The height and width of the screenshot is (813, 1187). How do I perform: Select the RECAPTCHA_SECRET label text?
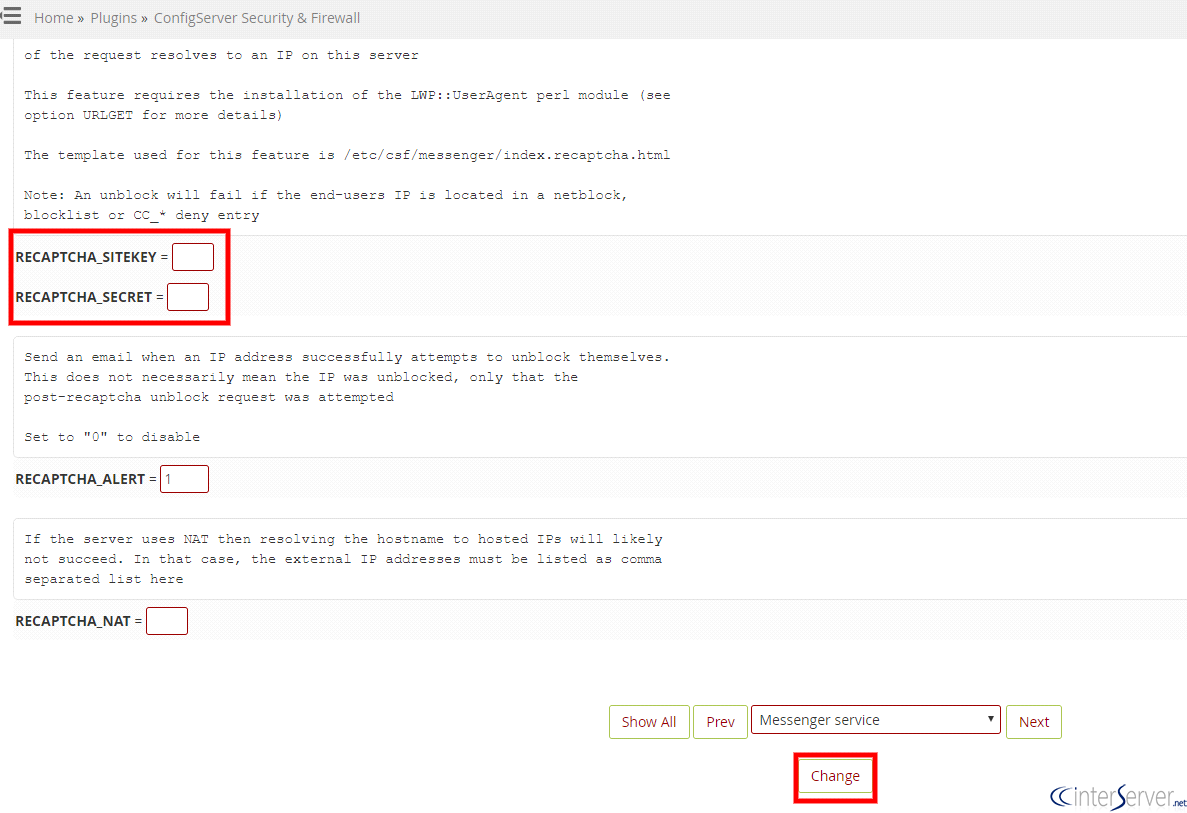coord(83,297)
